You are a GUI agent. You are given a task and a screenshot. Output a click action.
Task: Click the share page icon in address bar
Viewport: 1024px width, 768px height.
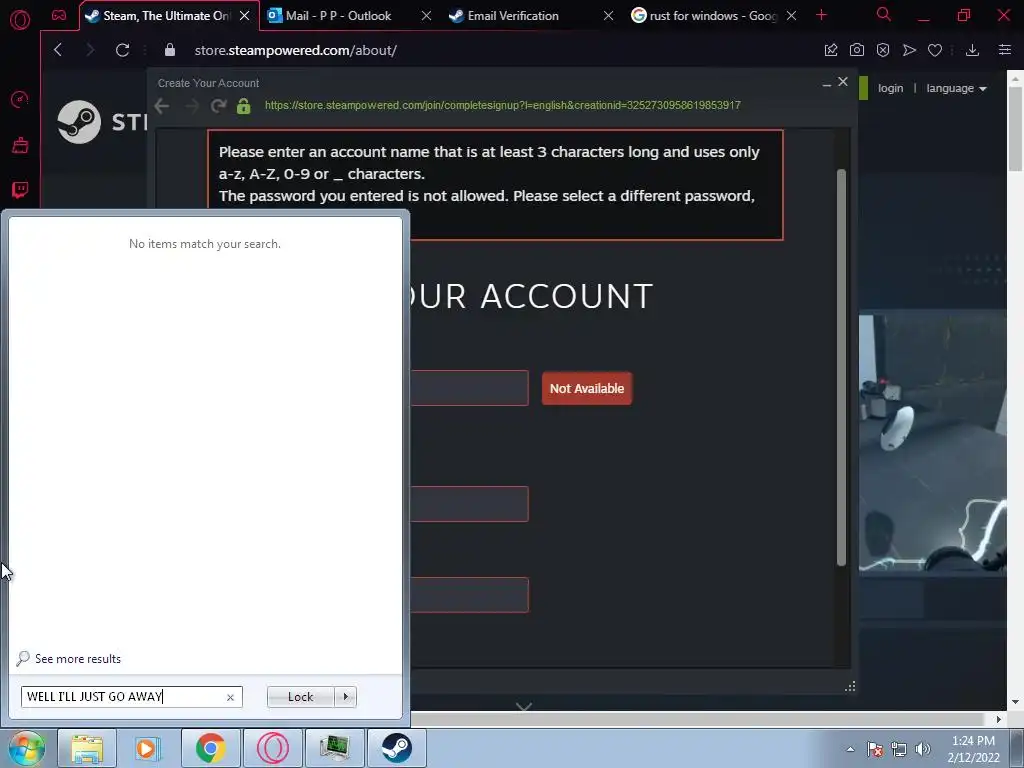coord(831,50)
